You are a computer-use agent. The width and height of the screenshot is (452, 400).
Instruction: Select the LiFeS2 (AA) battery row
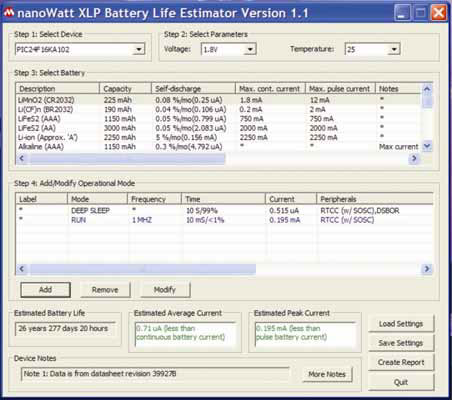pos(219,128)
